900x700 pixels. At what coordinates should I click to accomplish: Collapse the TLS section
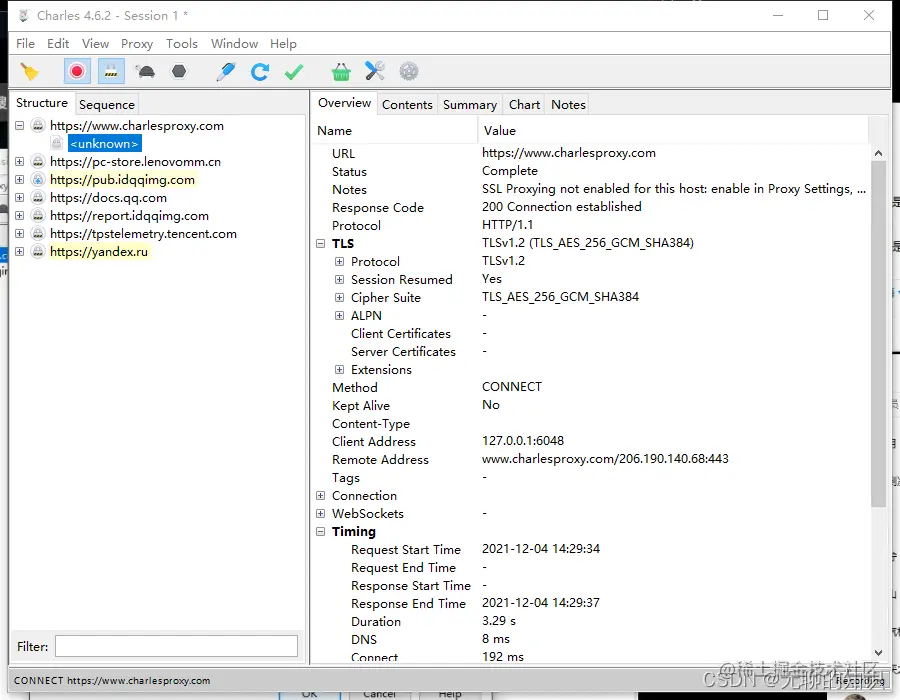320,243
